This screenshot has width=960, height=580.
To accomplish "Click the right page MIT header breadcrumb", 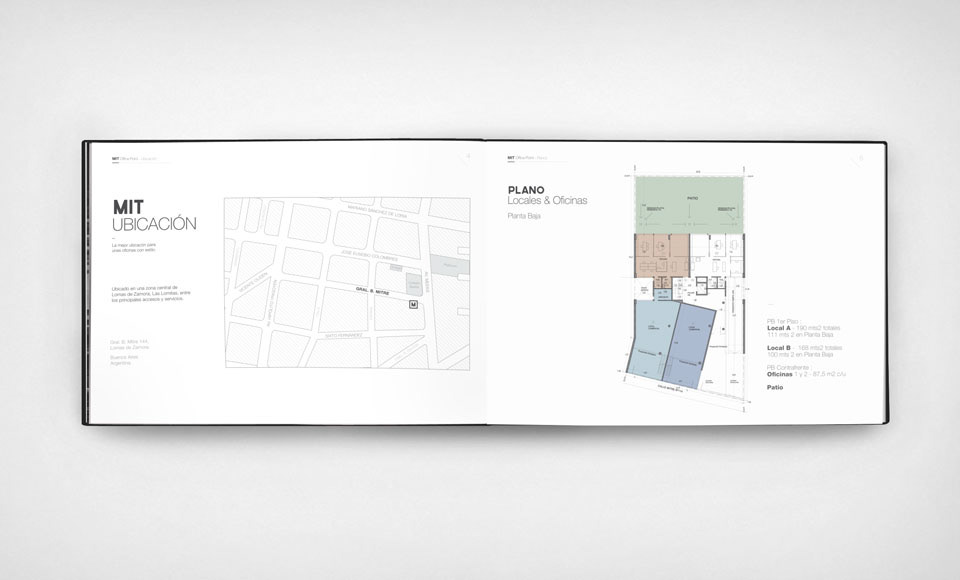I will (527, 158).
